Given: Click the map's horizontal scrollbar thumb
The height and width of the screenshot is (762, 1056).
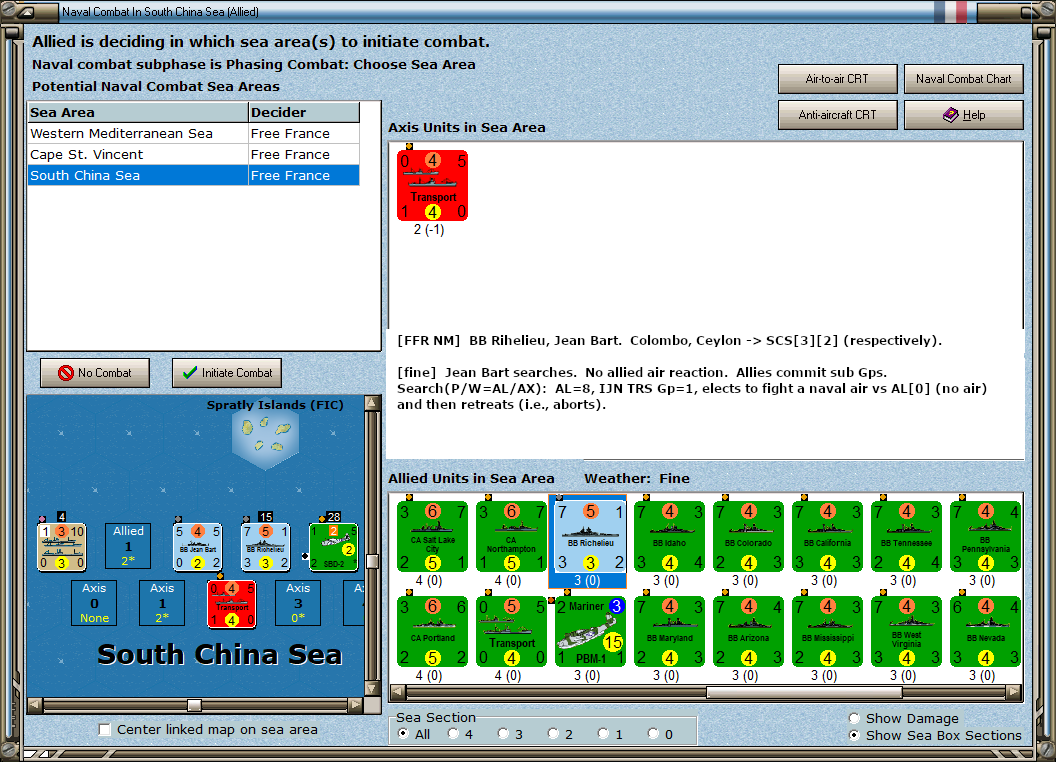Looking at the screenshot, I should [195, 705].
